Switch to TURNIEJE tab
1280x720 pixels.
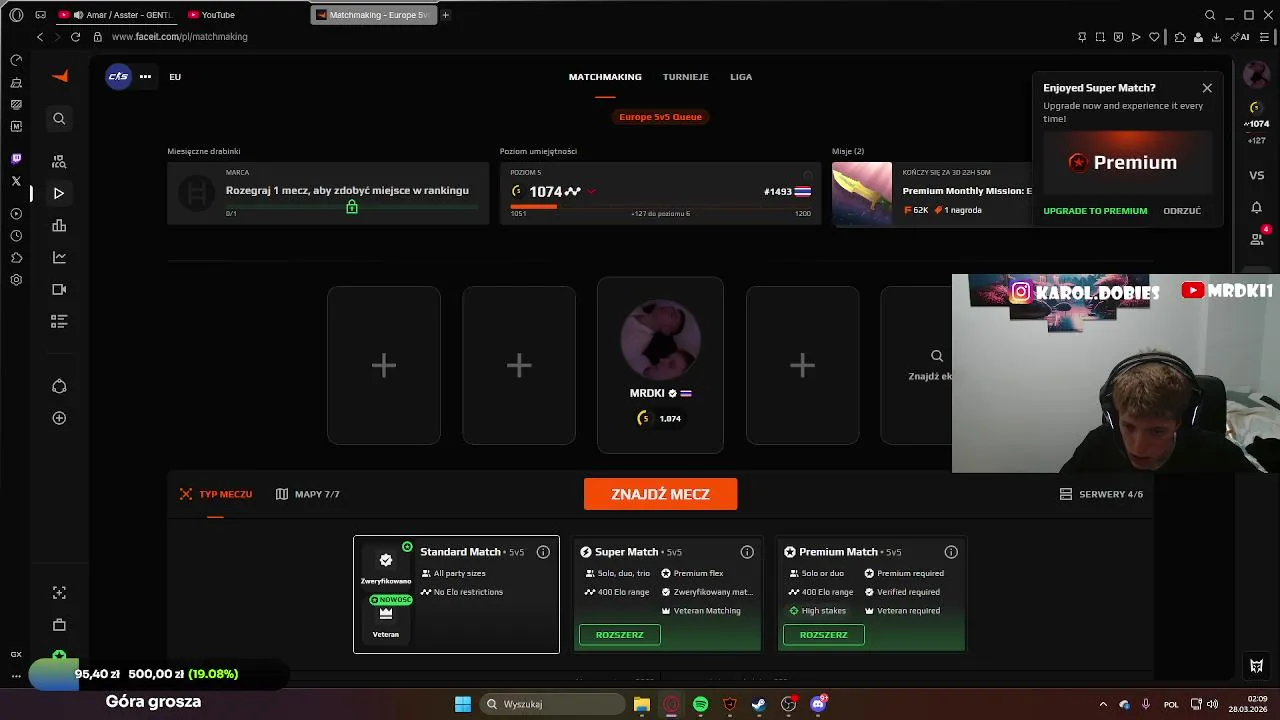pos(685,77)
